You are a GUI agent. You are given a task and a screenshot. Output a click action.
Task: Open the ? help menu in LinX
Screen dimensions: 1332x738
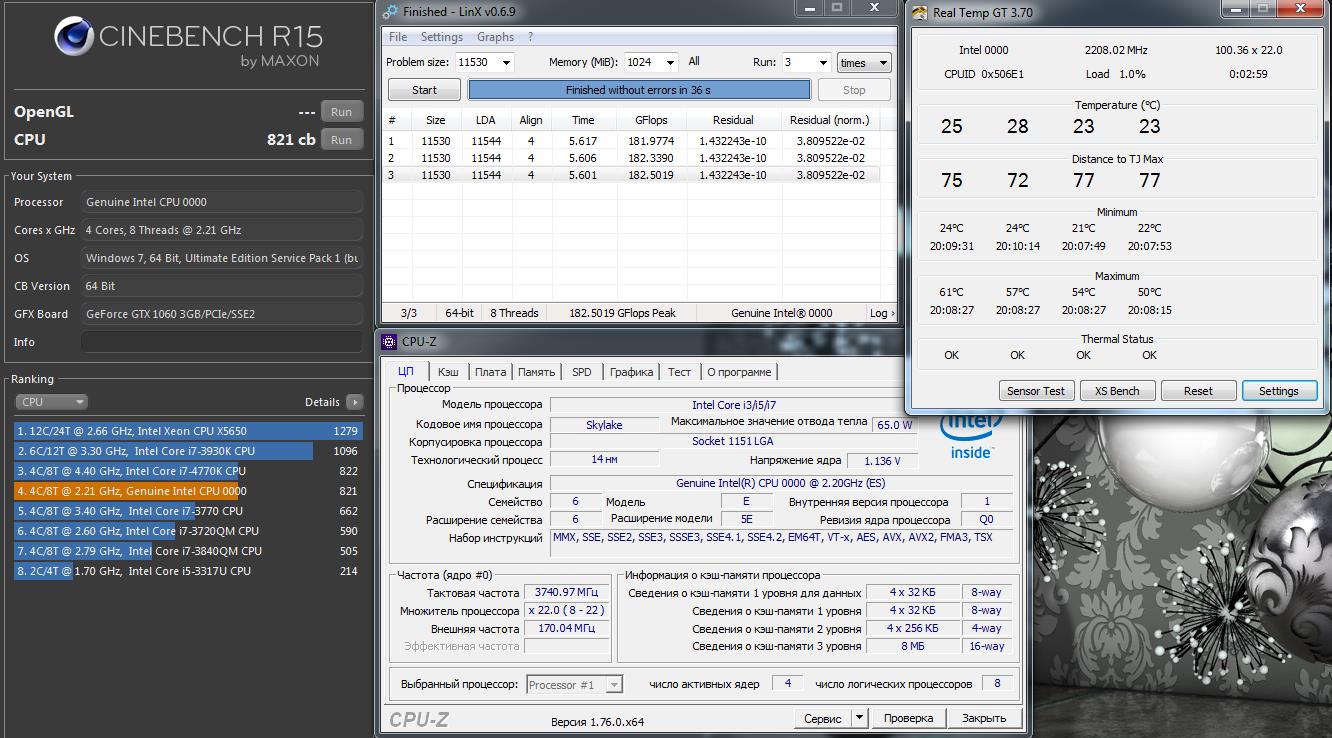point(531,37)
